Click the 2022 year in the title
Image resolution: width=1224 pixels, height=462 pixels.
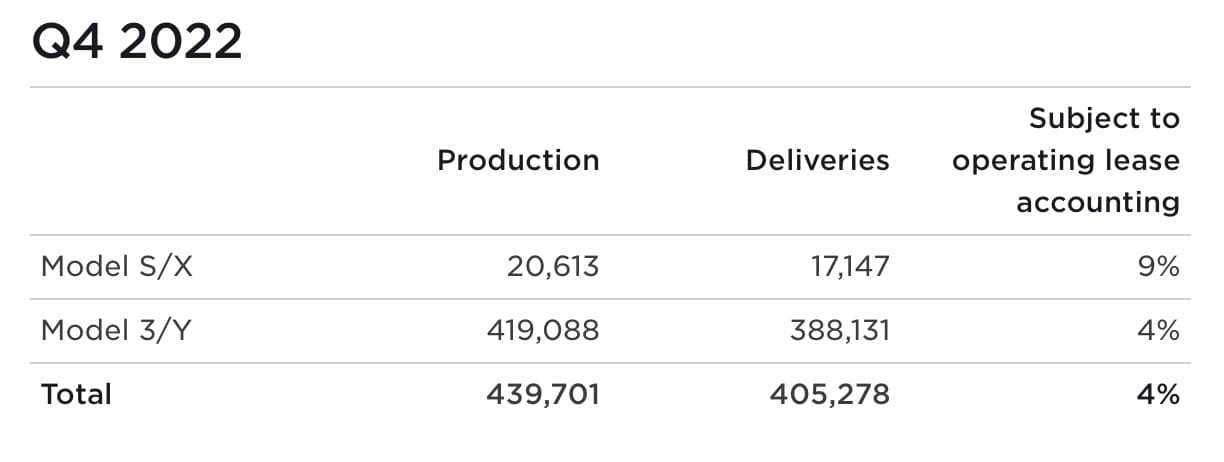[181, 42]
